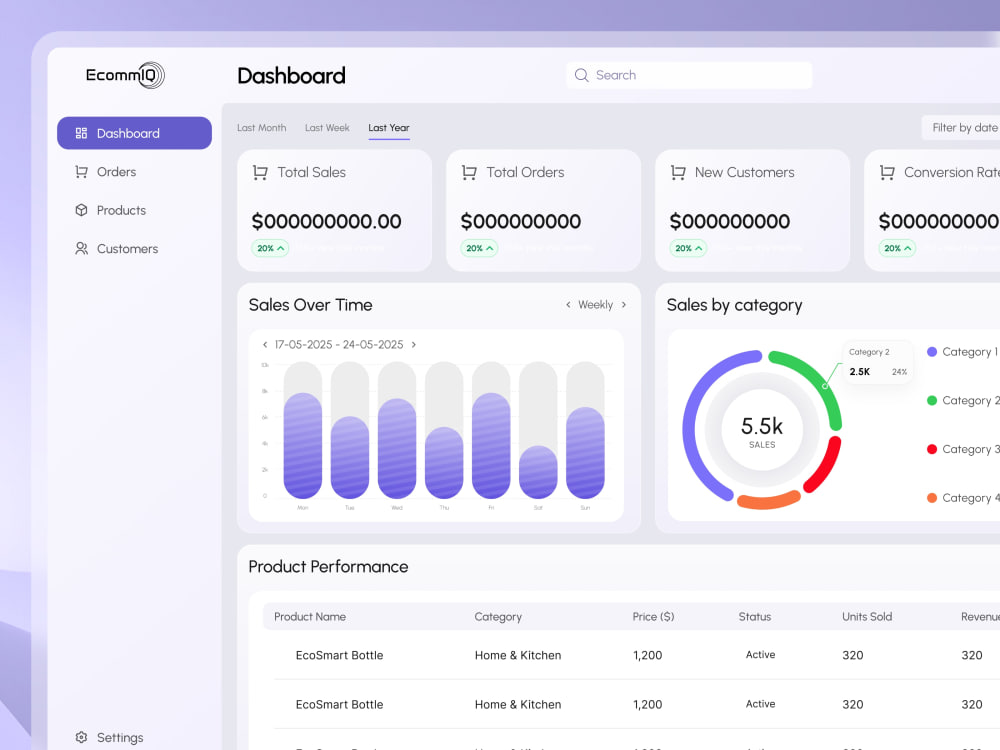Click EcoSmart Bottle in the second table row
The height and width of the screenshot is (750, 1000).
click(339, 704)
